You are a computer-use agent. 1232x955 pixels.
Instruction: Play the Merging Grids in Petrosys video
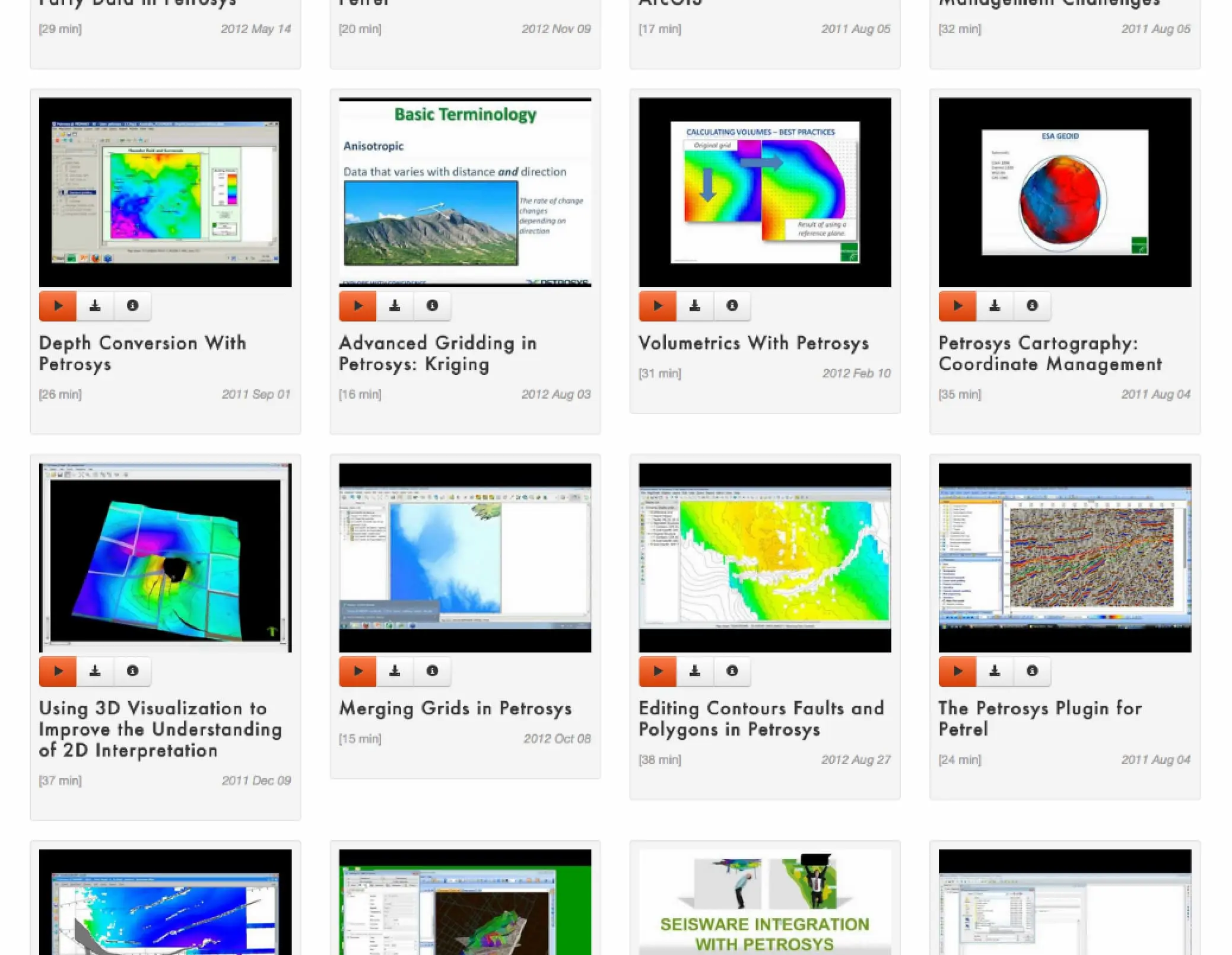coord(357,671)
